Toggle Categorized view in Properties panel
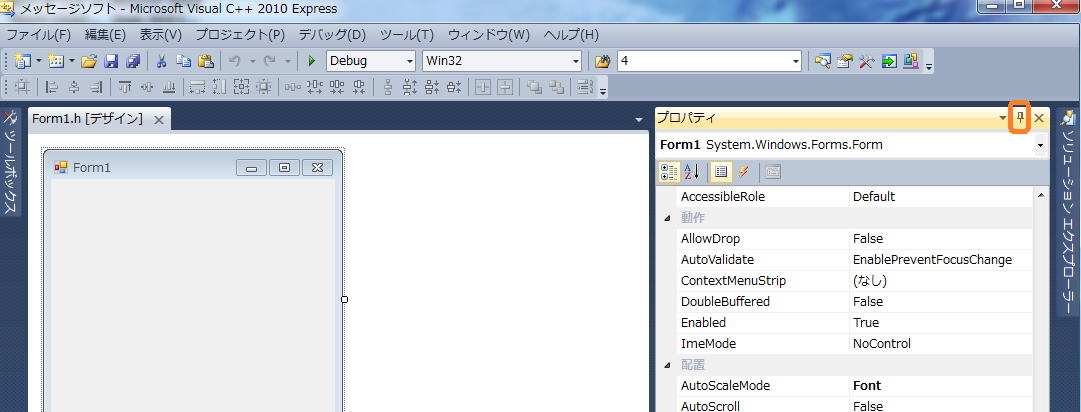 pos(669,172)
